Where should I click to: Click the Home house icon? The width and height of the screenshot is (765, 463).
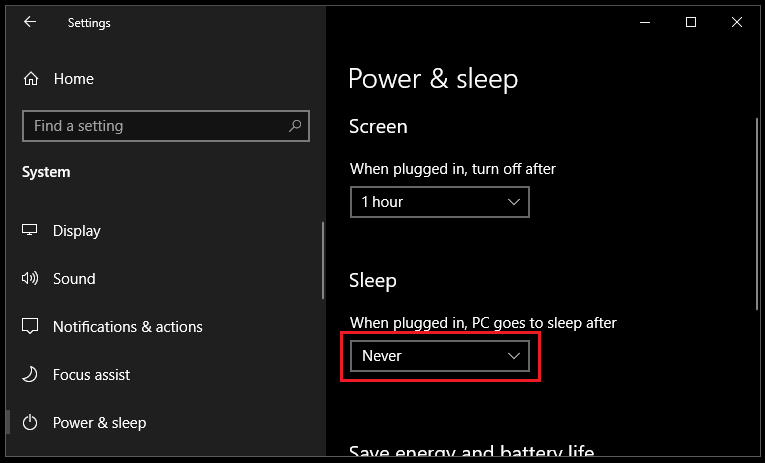coord(32,78)
